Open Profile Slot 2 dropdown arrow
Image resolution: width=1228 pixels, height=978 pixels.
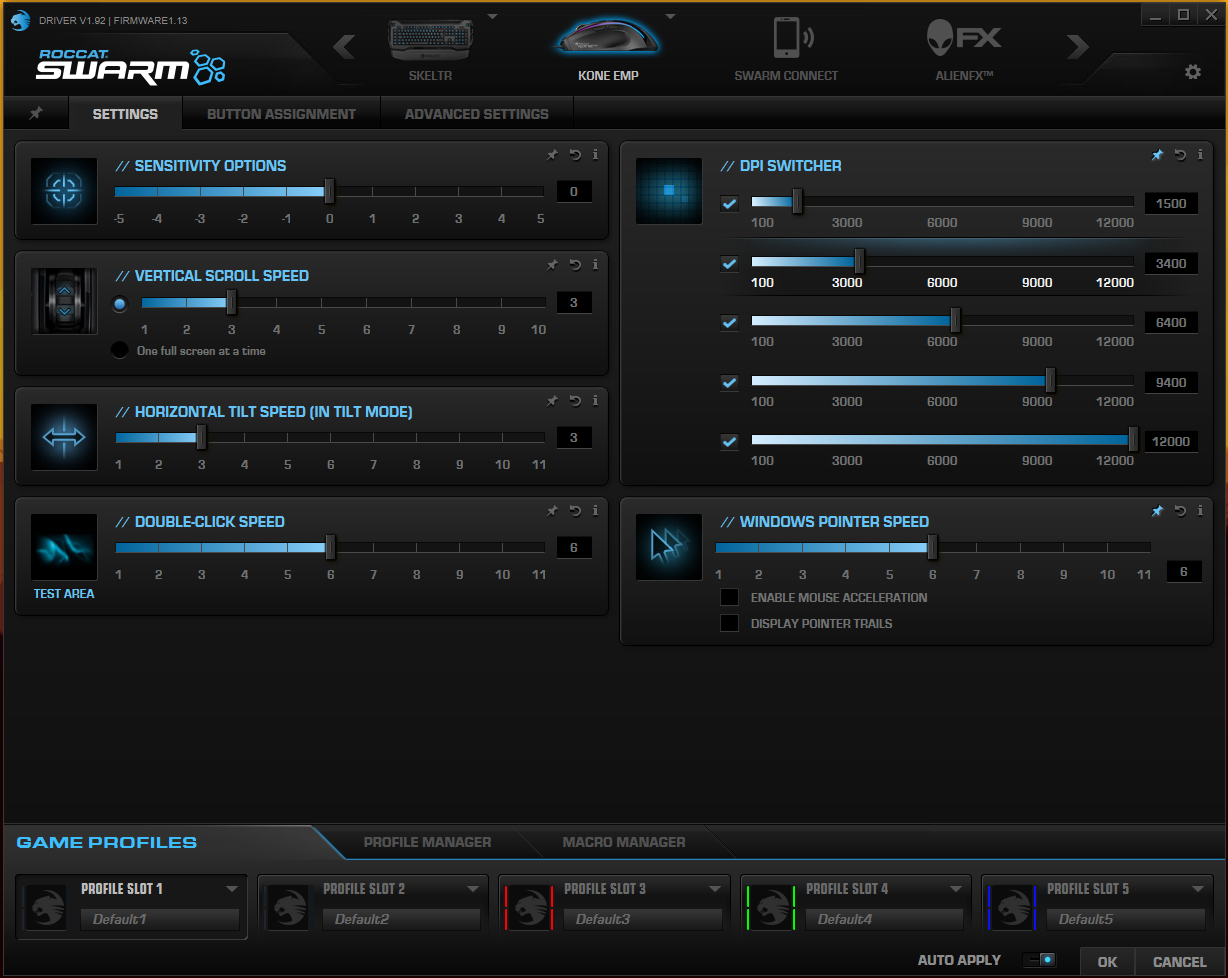click(x=474, y=889)
